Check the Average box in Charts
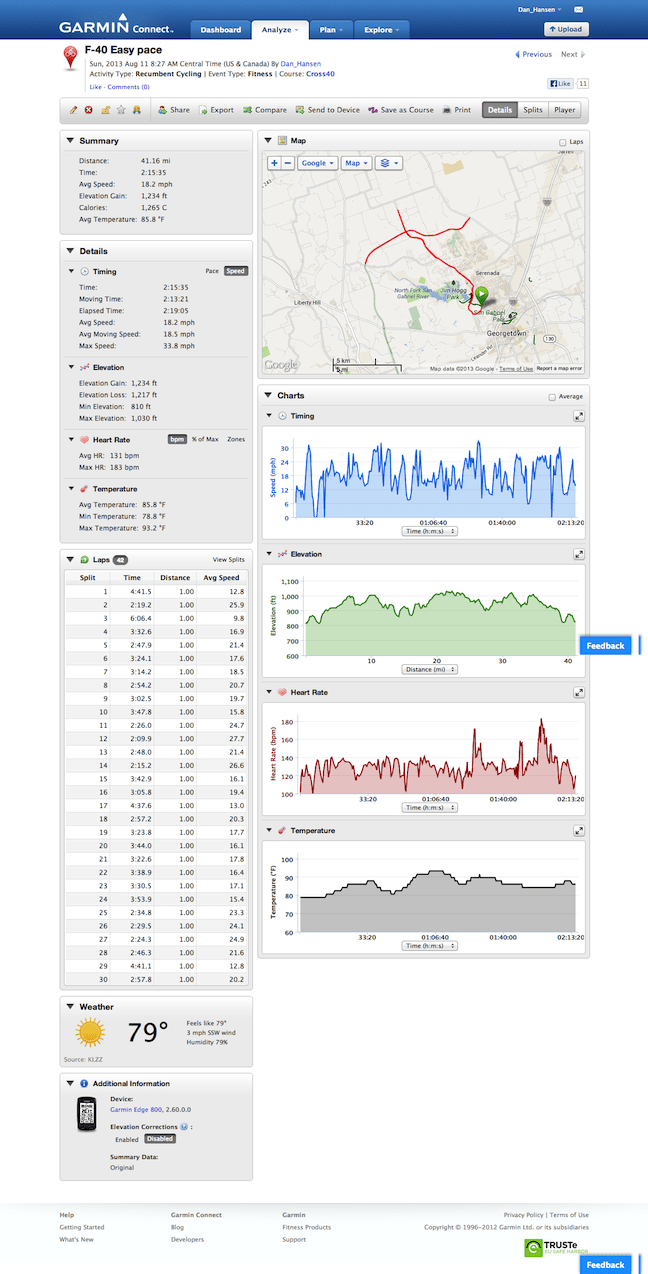The height and width of the screenshot is (1274, 648). (552, 397)
